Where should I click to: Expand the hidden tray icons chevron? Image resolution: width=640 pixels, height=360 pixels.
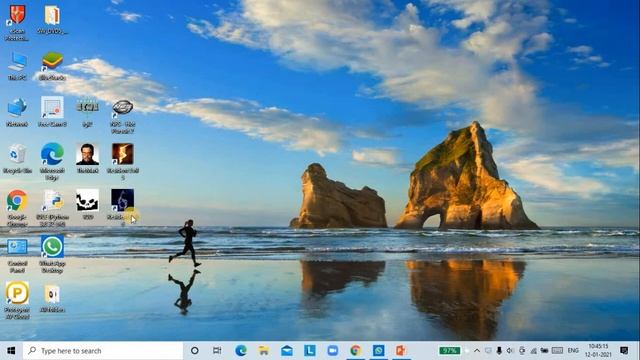click(477, 351)
